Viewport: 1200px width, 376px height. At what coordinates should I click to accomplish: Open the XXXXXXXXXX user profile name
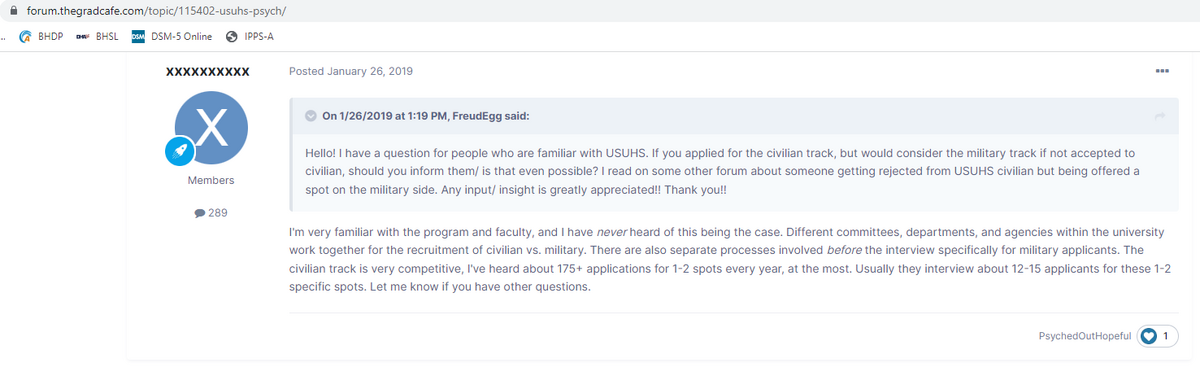[x=208, y=72]
